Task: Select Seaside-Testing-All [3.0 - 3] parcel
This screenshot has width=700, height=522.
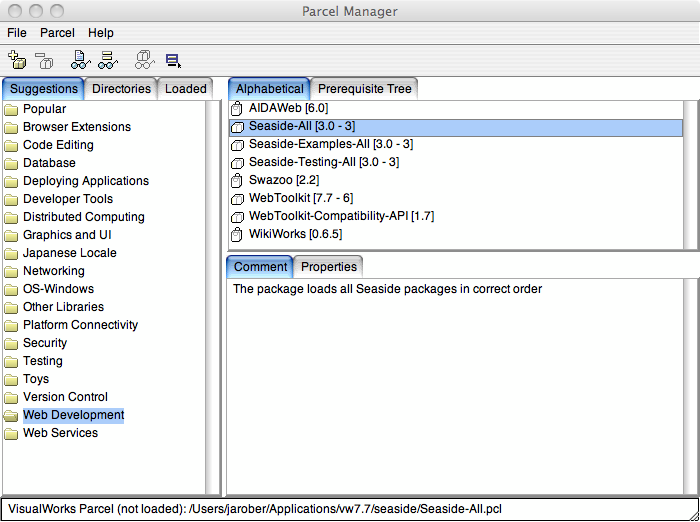Action: (x=456, y=163)
